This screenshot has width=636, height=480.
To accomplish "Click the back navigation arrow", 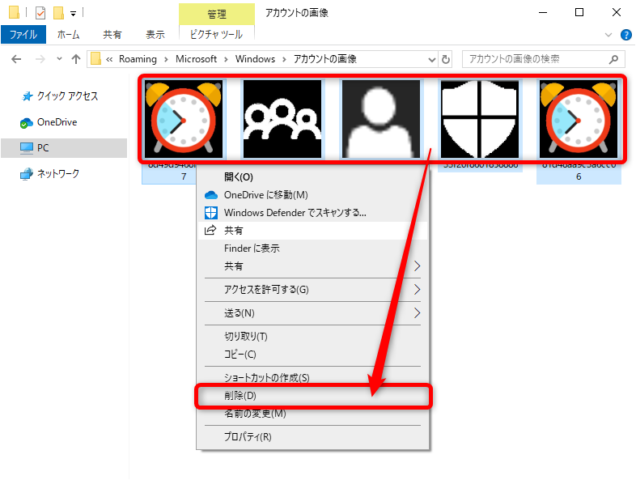I will (16, 59).
